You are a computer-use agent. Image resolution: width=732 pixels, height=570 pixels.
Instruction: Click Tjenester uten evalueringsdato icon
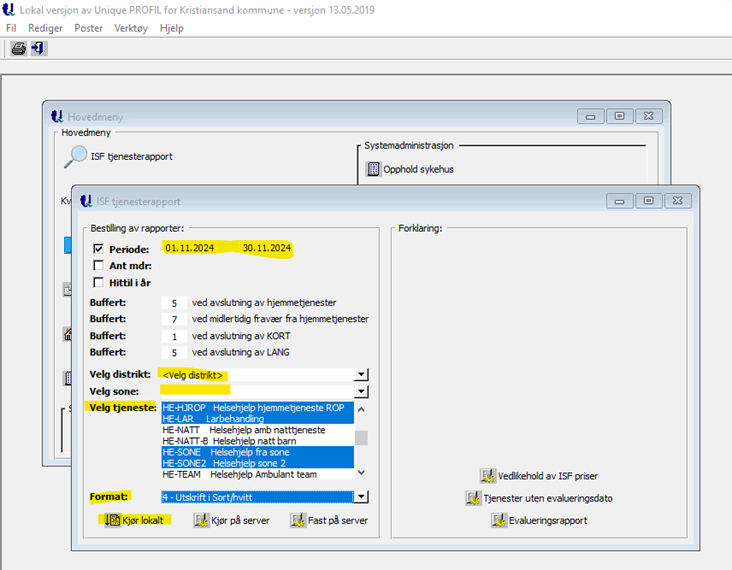[473, 498]
